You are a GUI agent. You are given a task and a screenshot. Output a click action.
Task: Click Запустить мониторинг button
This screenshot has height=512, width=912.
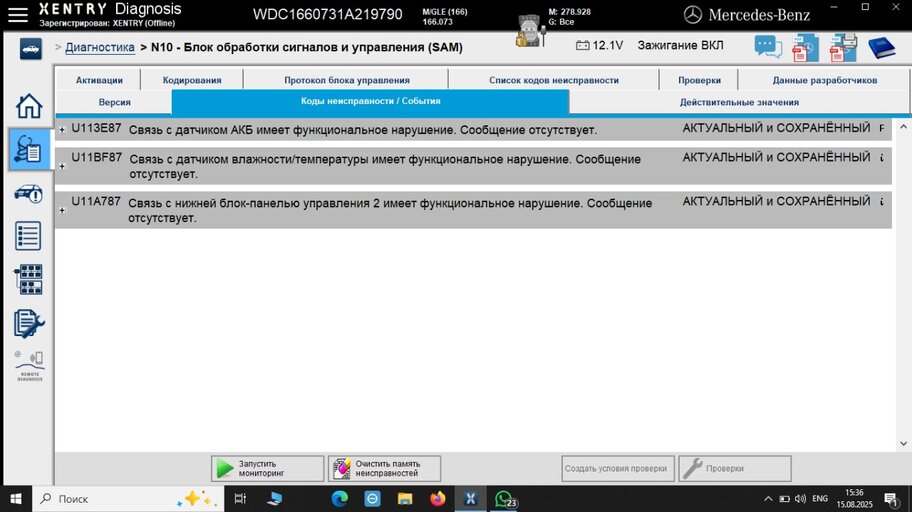268,468
